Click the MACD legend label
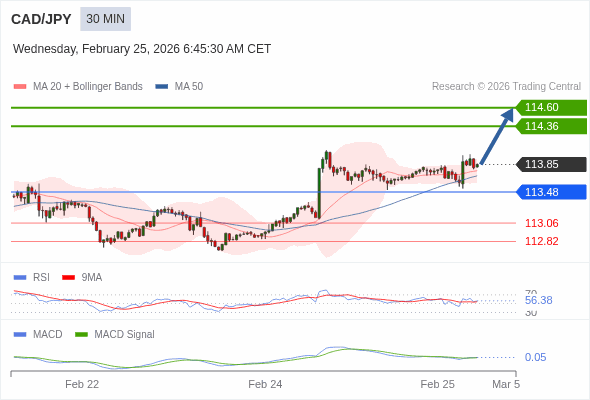Viewport: 590px width, 400px height. pos(48,334)
